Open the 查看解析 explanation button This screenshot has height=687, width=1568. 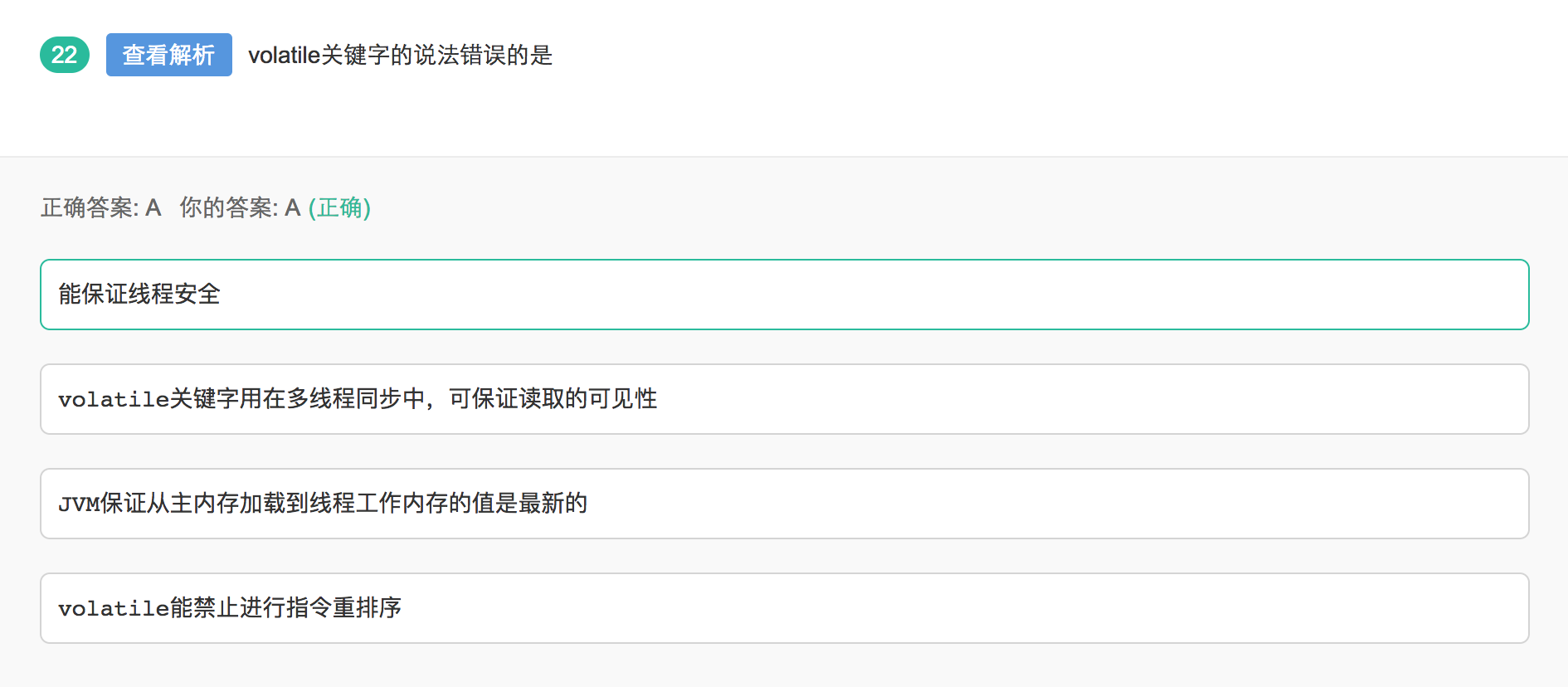tap(168, 55)
